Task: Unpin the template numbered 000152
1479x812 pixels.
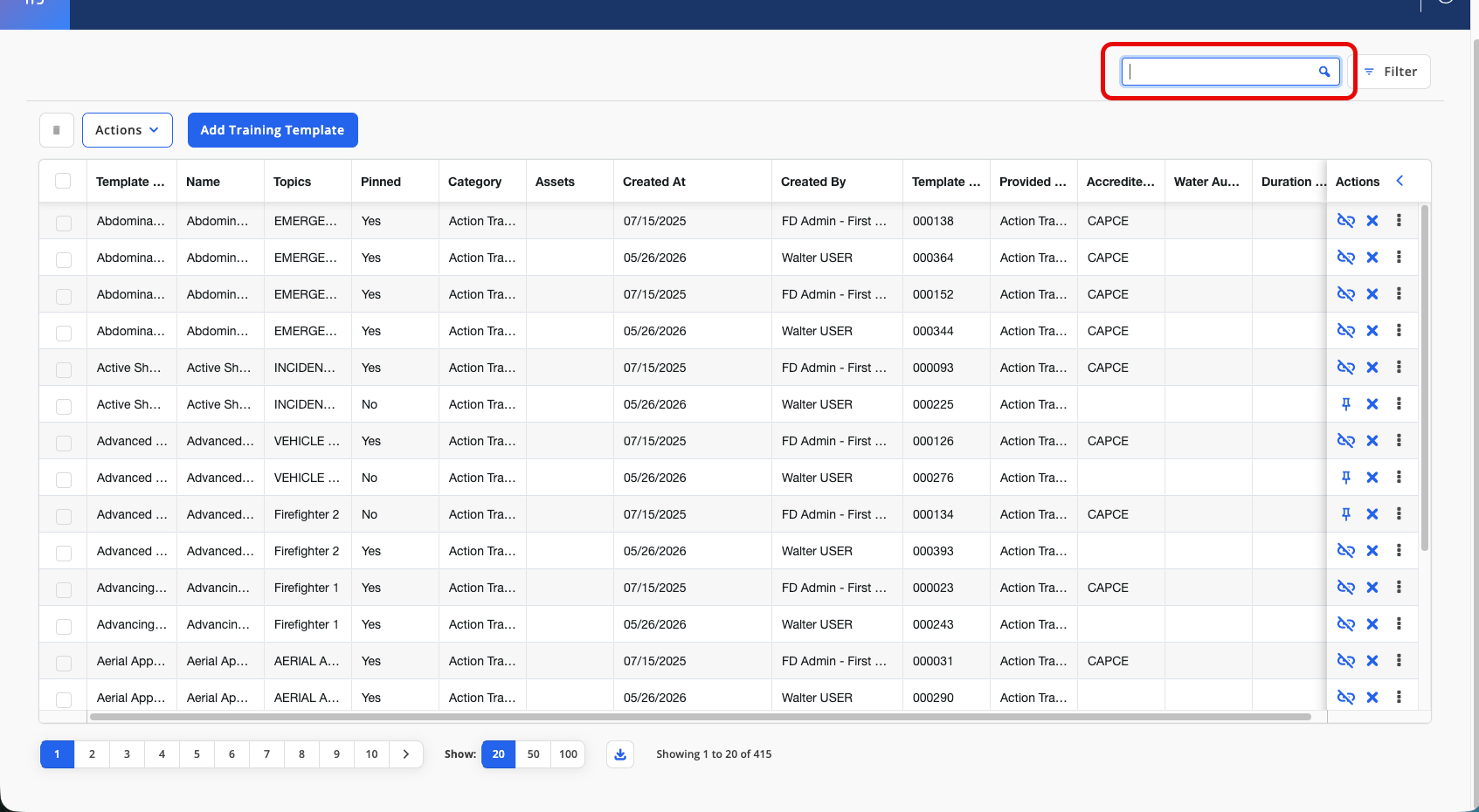Action: [1346, 294]
